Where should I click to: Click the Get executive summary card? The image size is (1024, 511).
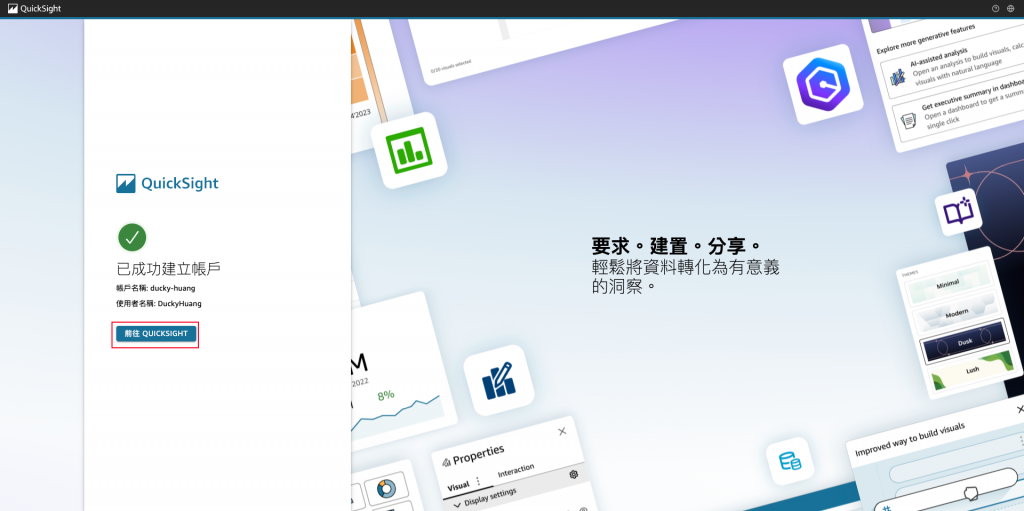[958, 110]
